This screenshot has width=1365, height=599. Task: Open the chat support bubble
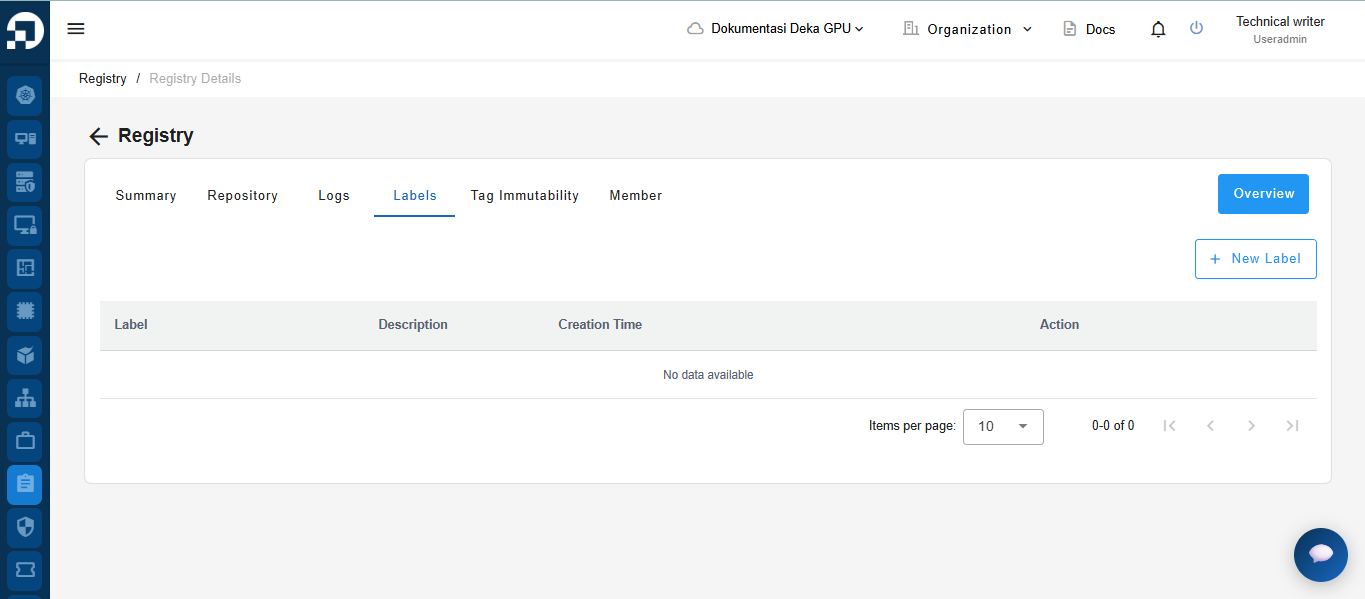[1320, 554]
